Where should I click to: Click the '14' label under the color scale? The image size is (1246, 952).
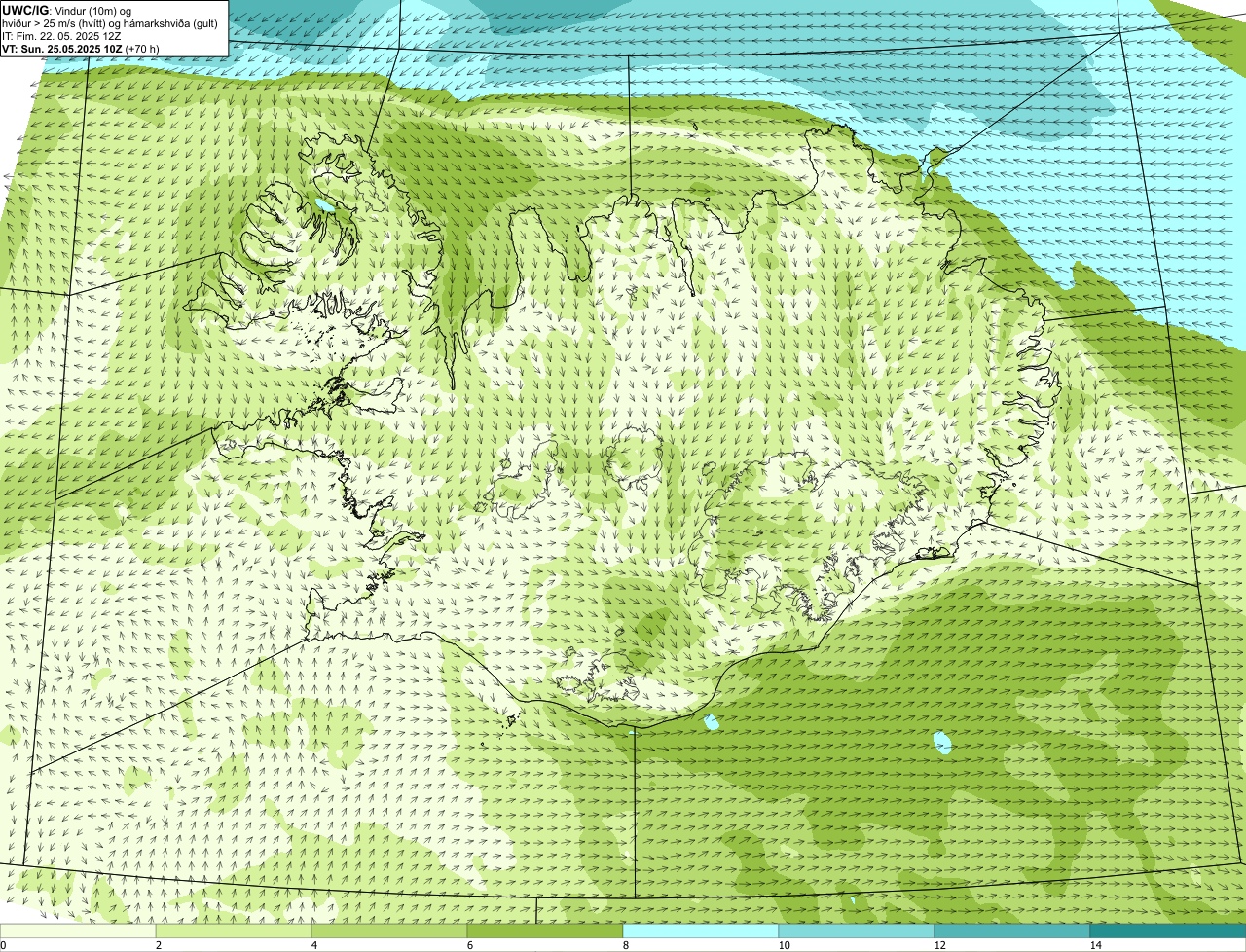pos(1096,945)
